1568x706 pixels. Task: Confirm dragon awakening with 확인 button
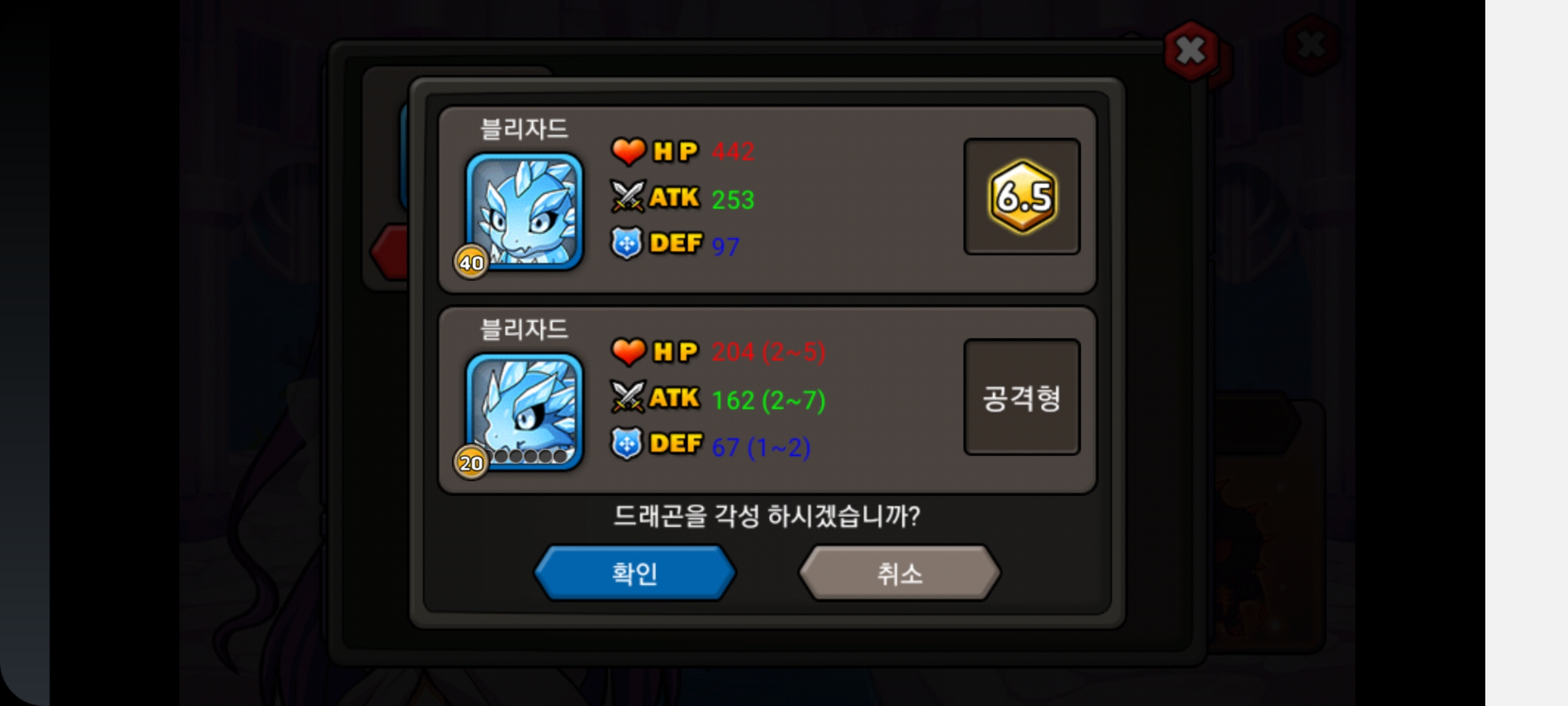pos(634,573)
